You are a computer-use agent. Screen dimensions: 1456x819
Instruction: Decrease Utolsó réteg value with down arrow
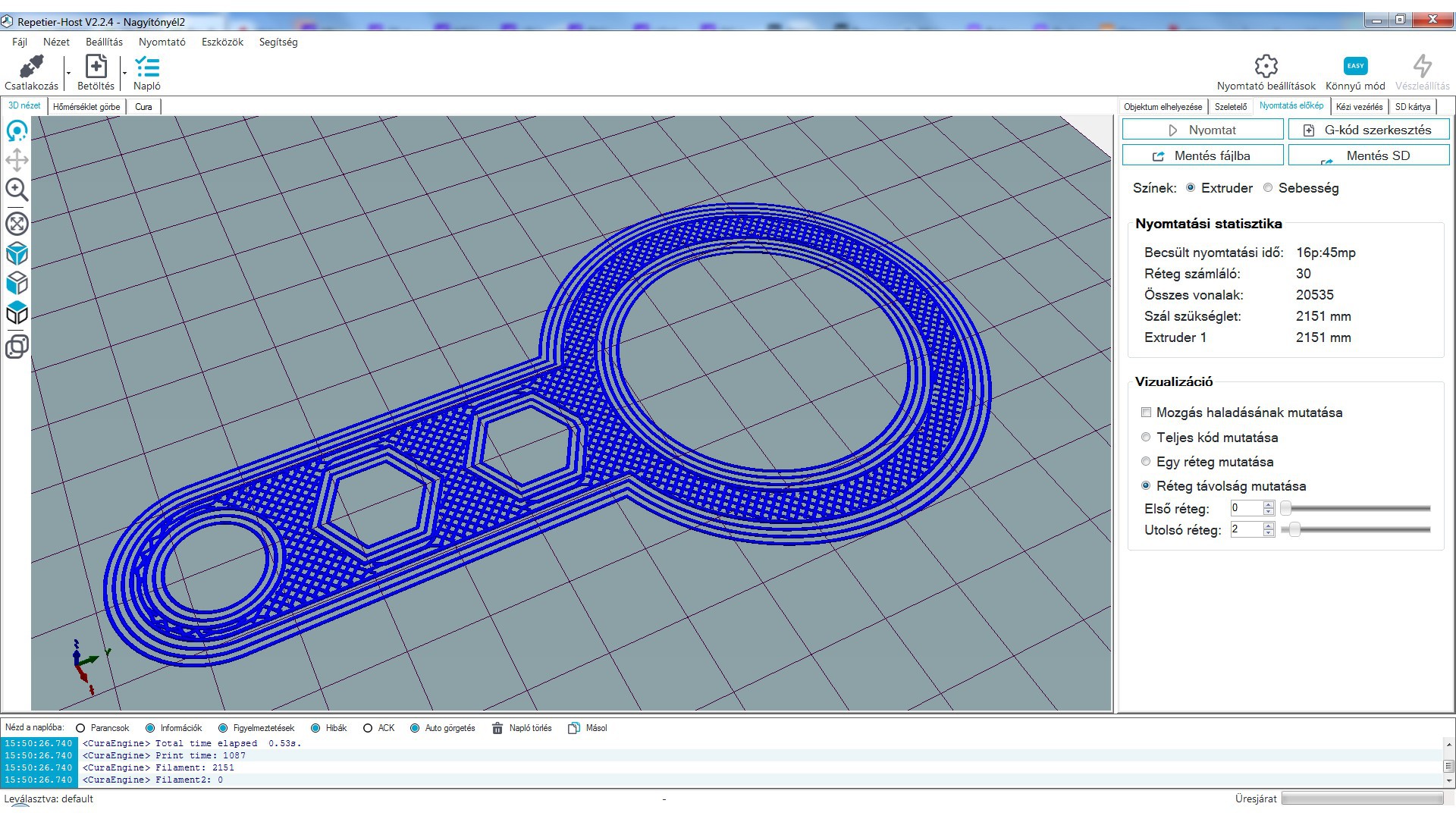pyautogui.click(x=1269, y=533)
